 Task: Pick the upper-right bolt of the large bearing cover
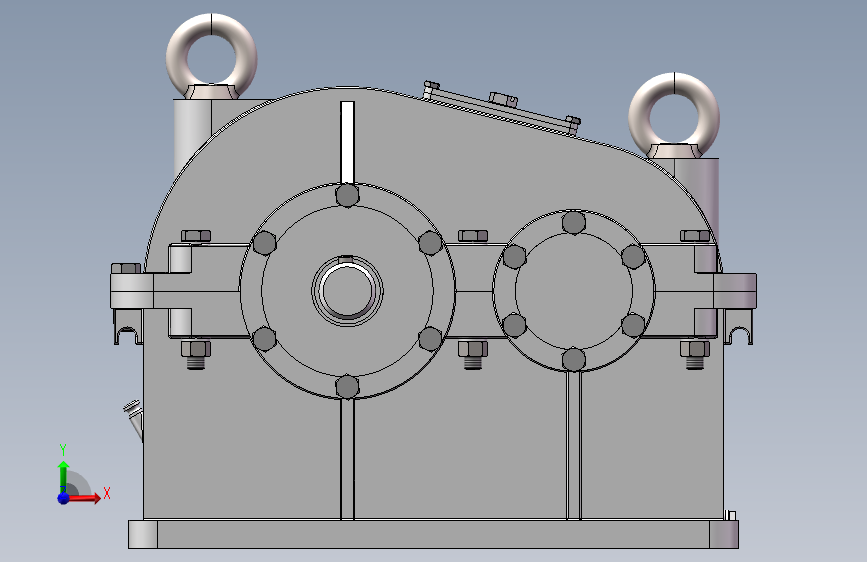point(430,243)
